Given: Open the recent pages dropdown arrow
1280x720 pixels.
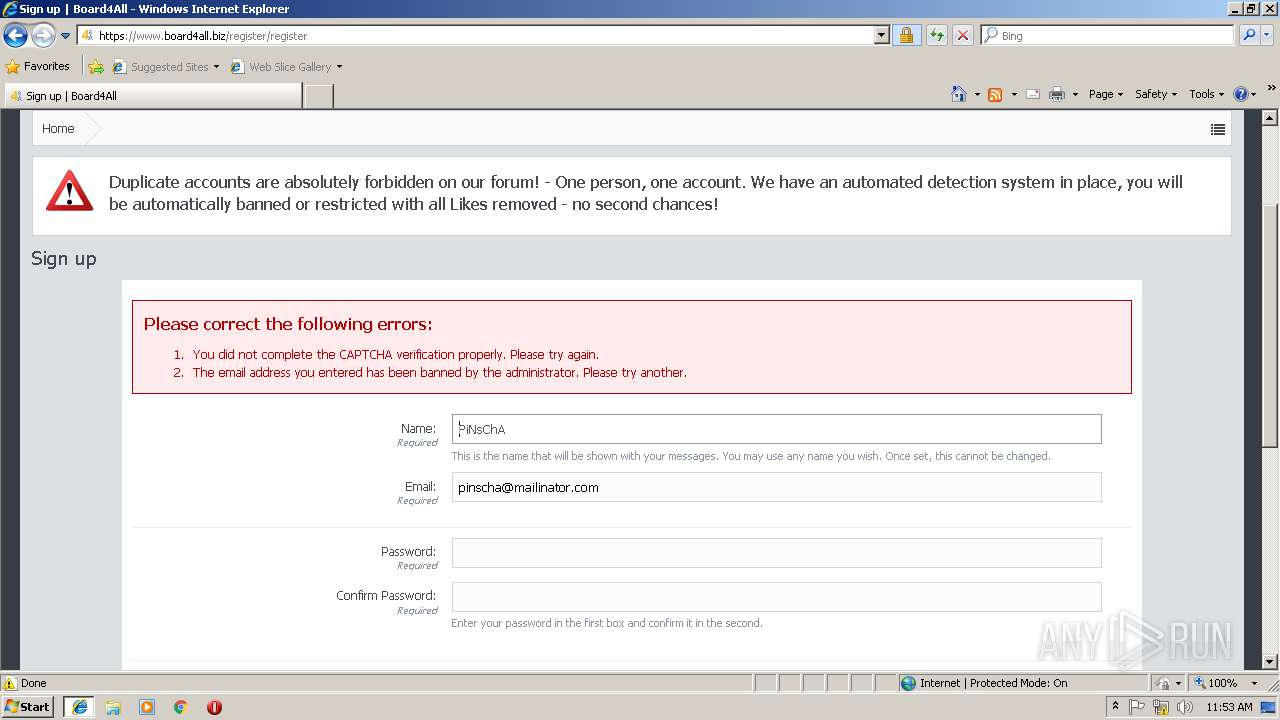Looking at the screenshot, I should [66, 36].
